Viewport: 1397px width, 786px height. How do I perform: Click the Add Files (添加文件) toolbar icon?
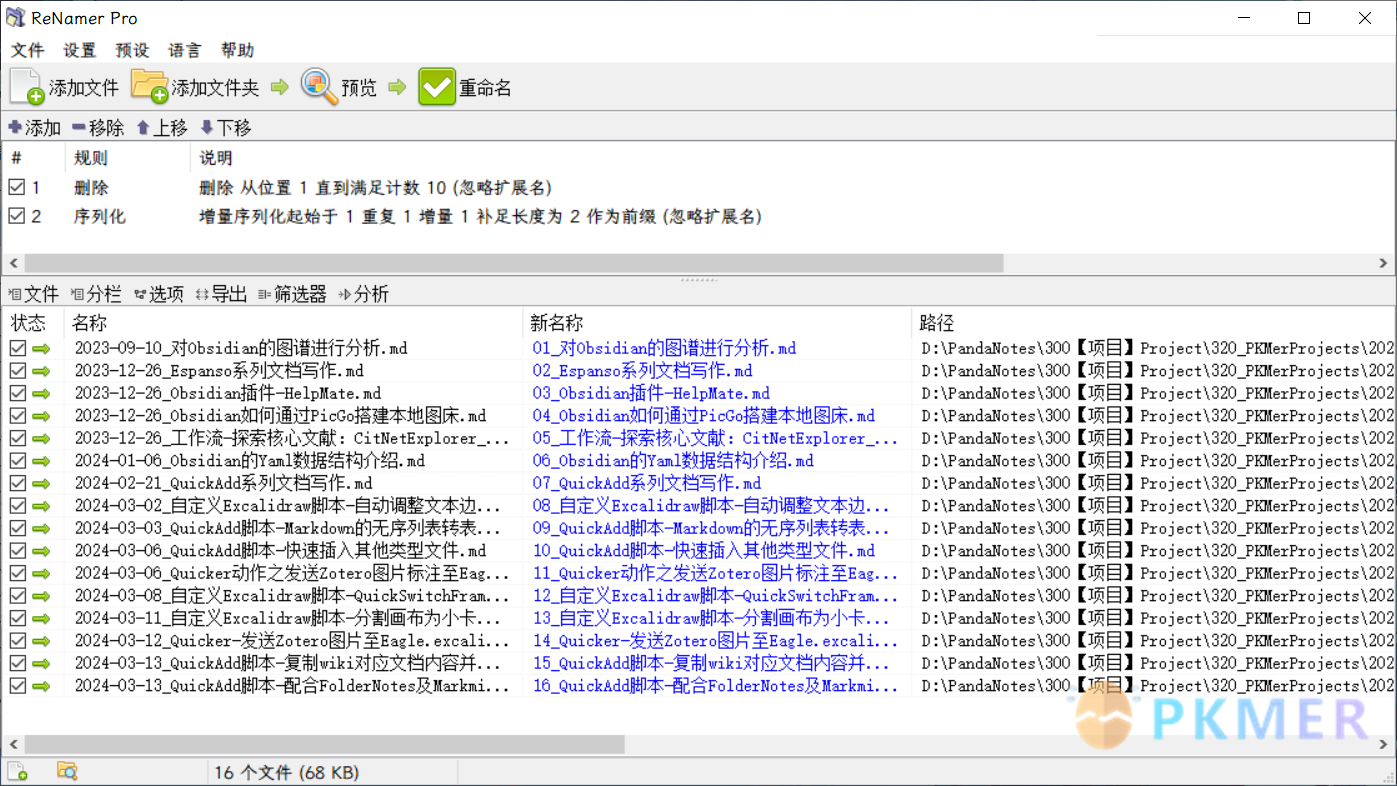(x=27, y=87)
